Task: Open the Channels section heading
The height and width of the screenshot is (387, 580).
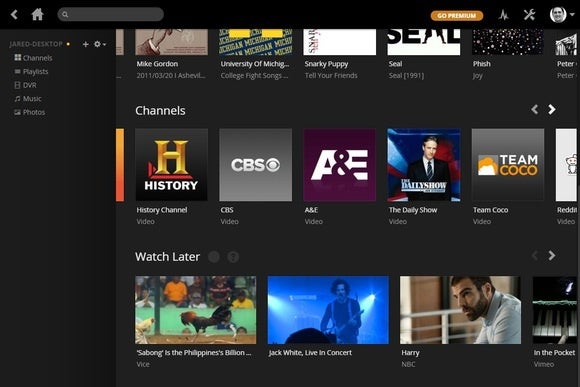Action: pyautogui.click(x=160, y=111)
